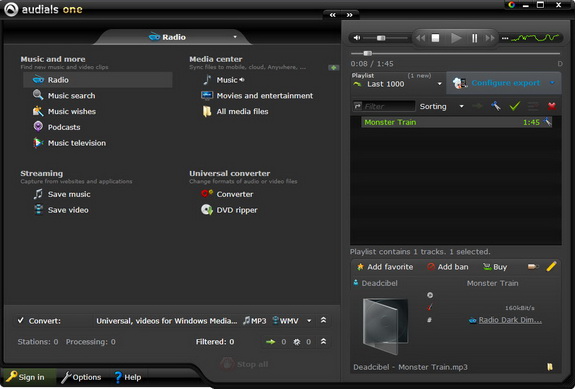Click folder icon next to Monster Train.mp3
This screenshot has height=389, width=575.
550,367
